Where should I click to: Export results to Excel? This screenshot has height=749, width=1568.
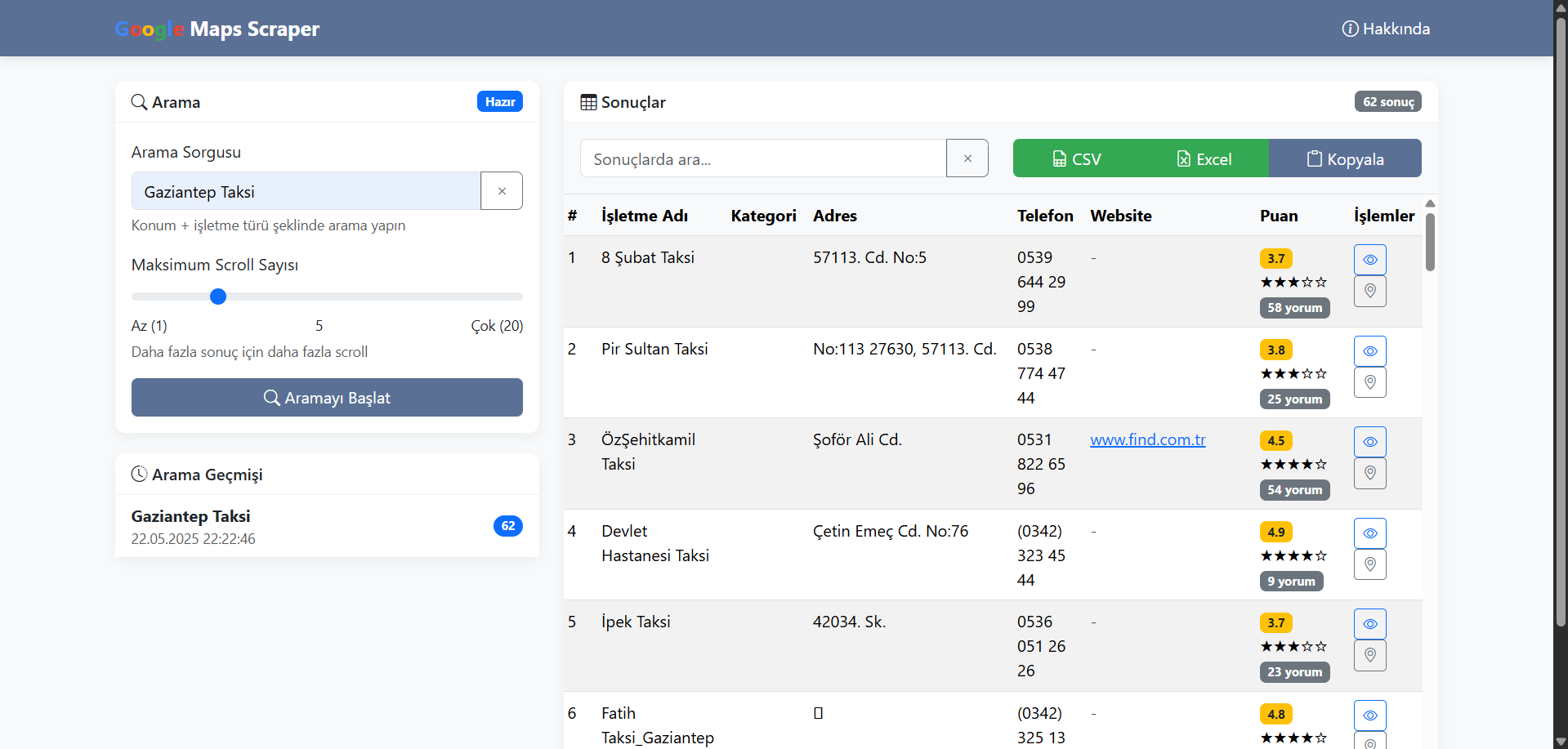[1204, 158]
